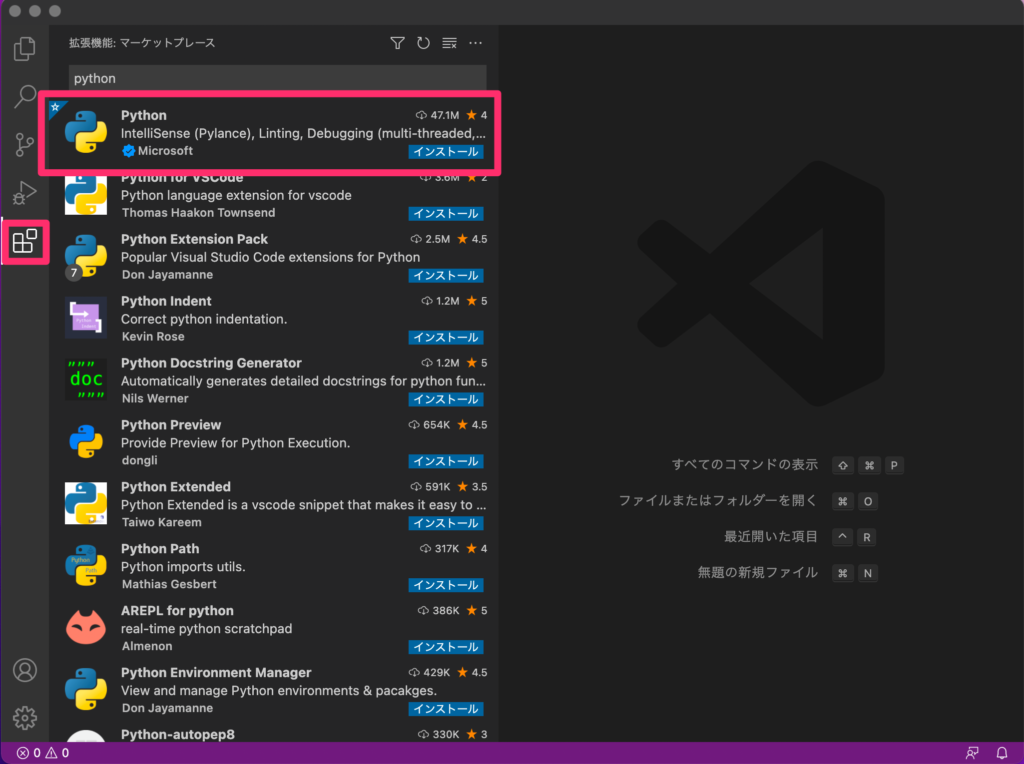Select the 'Python Docstring Generator' title
This screenshot has width=1024, height=764.
point(211,363)
